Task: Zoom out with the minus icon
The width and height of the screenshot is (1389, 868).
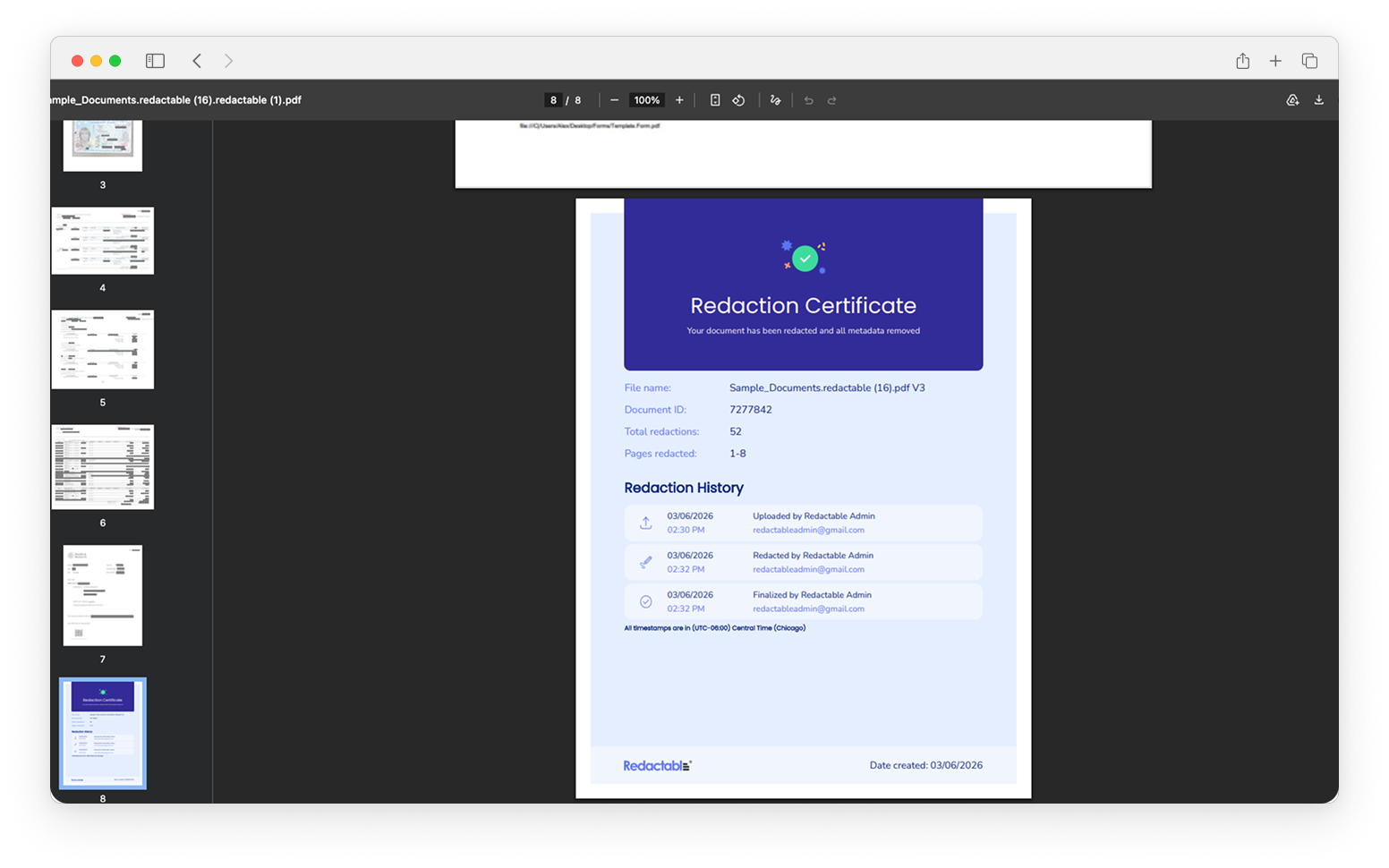Action: tap(614, 100)
